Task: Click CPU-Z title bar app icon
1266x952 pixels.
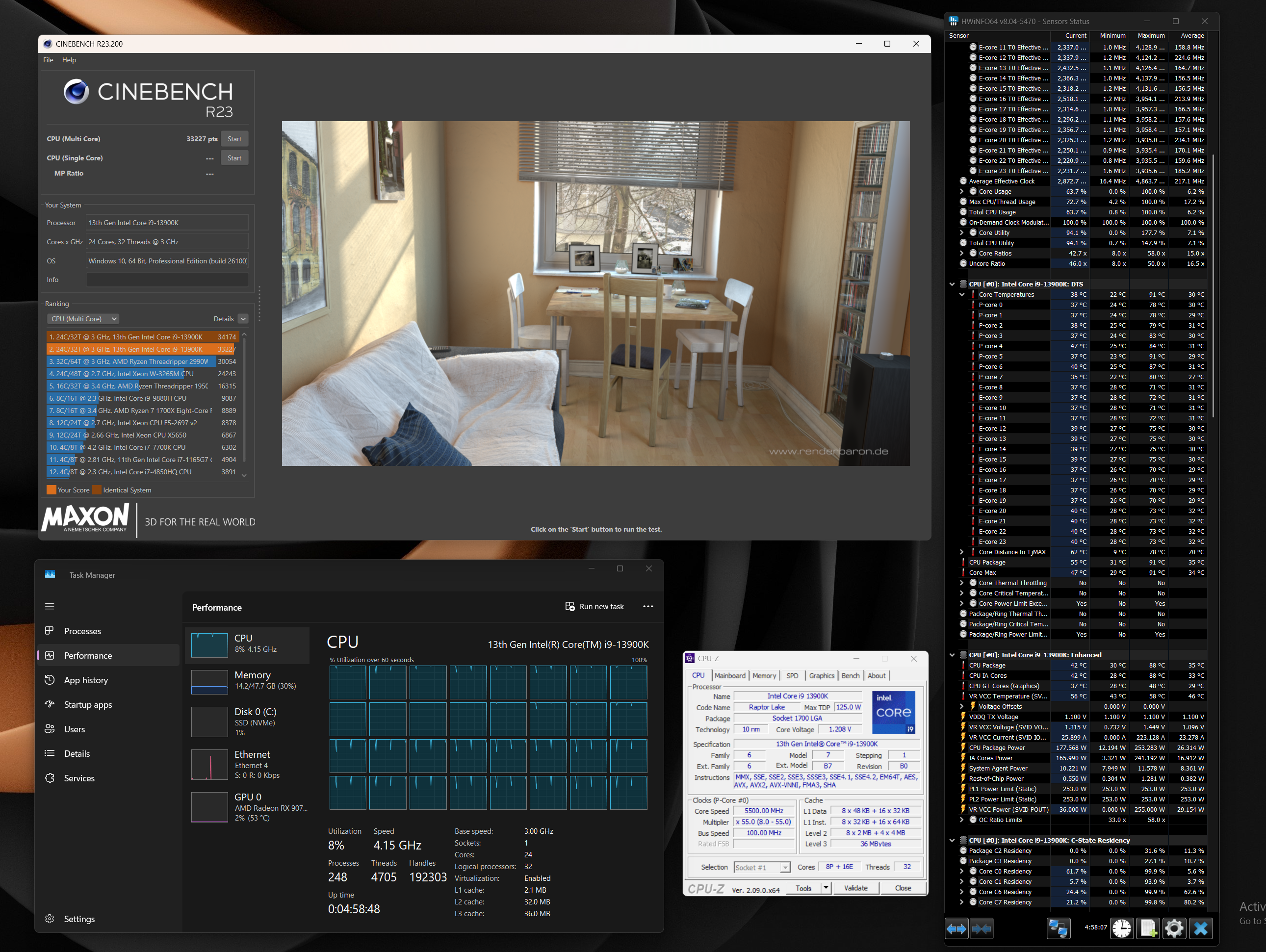Action: (x=690, y=658)
